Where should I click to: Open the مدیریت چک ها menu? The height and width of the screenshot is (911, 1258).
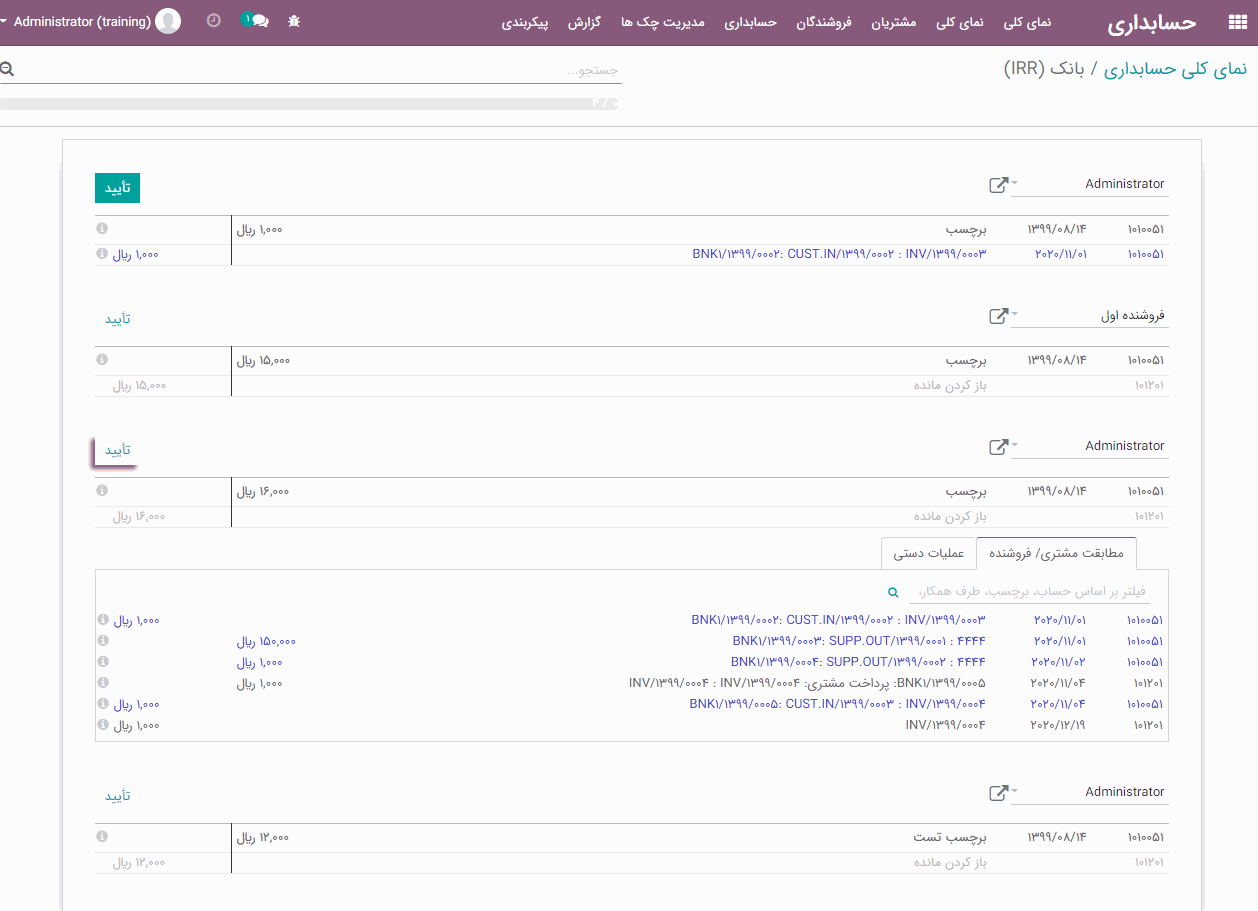pyautogui.click(x=663, y=22)
